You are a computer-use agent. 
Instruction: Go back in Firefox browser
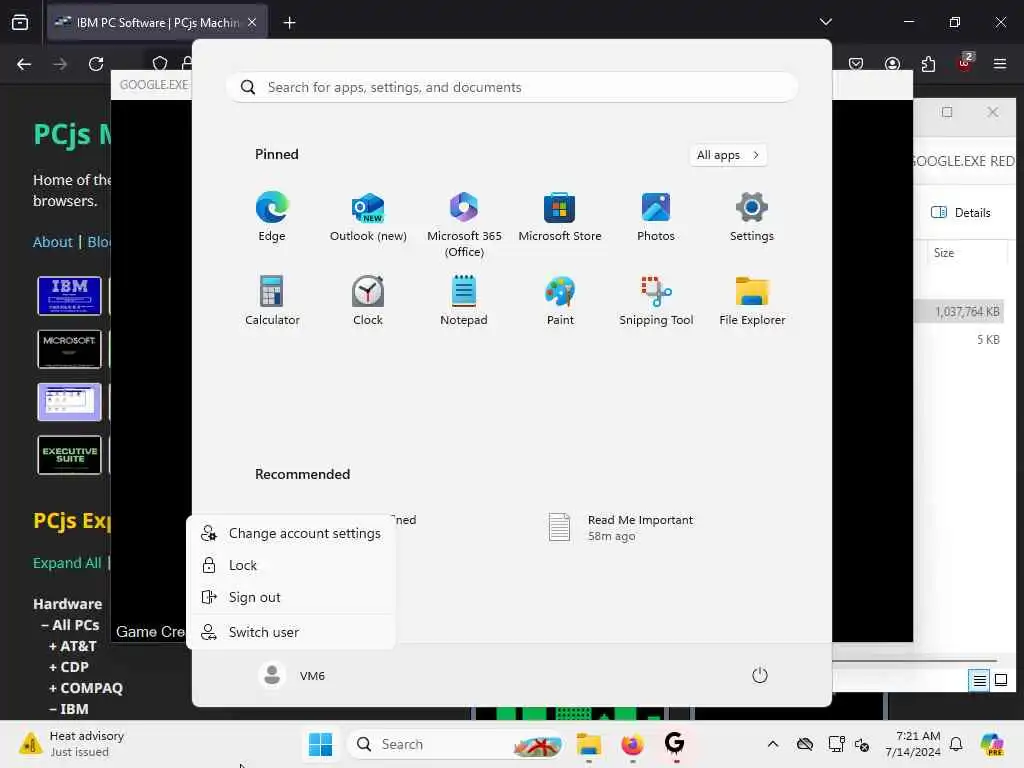24,64
